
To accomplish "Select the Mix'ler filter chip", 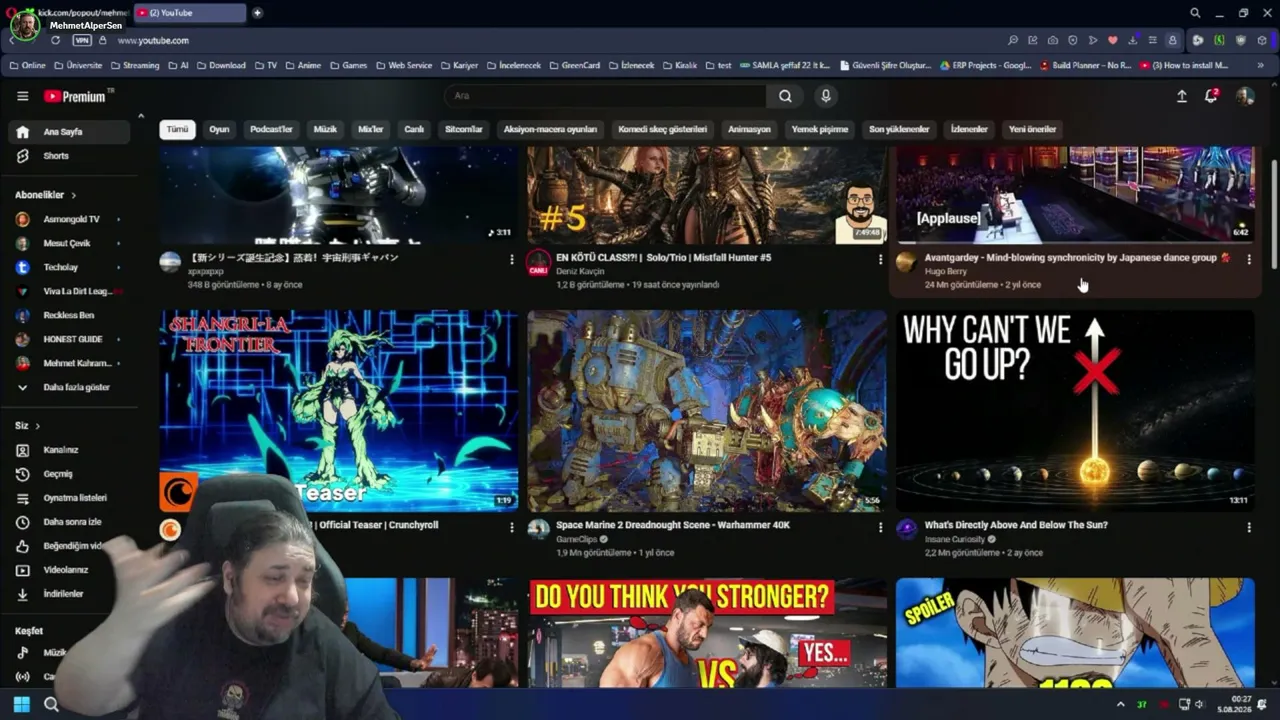I will [371, 129].
